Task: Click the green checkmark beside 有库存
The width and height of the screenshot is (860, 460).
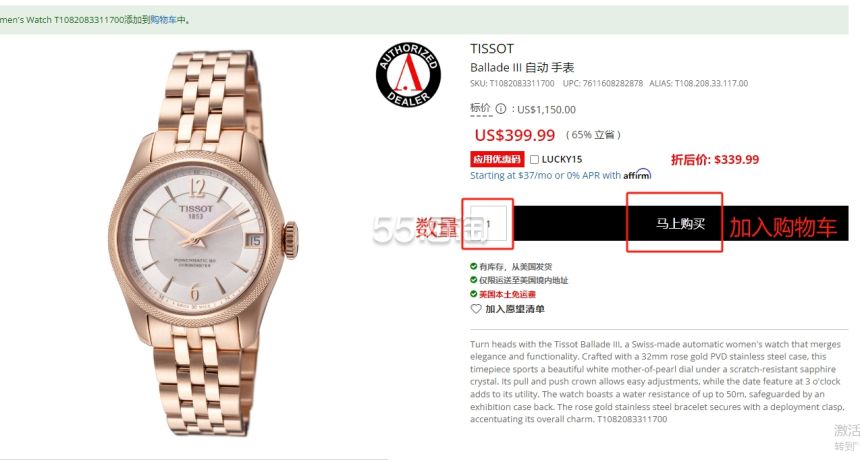Action: [473, 266]
